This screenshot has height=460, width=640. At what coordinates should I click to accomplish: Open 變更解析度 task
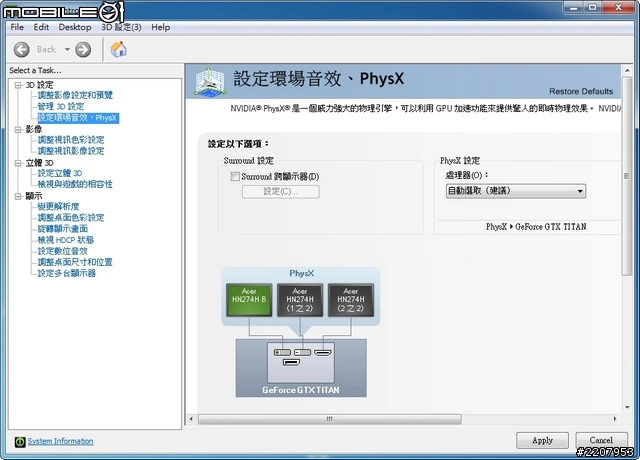pyautogui.click(x=58, y=207)
